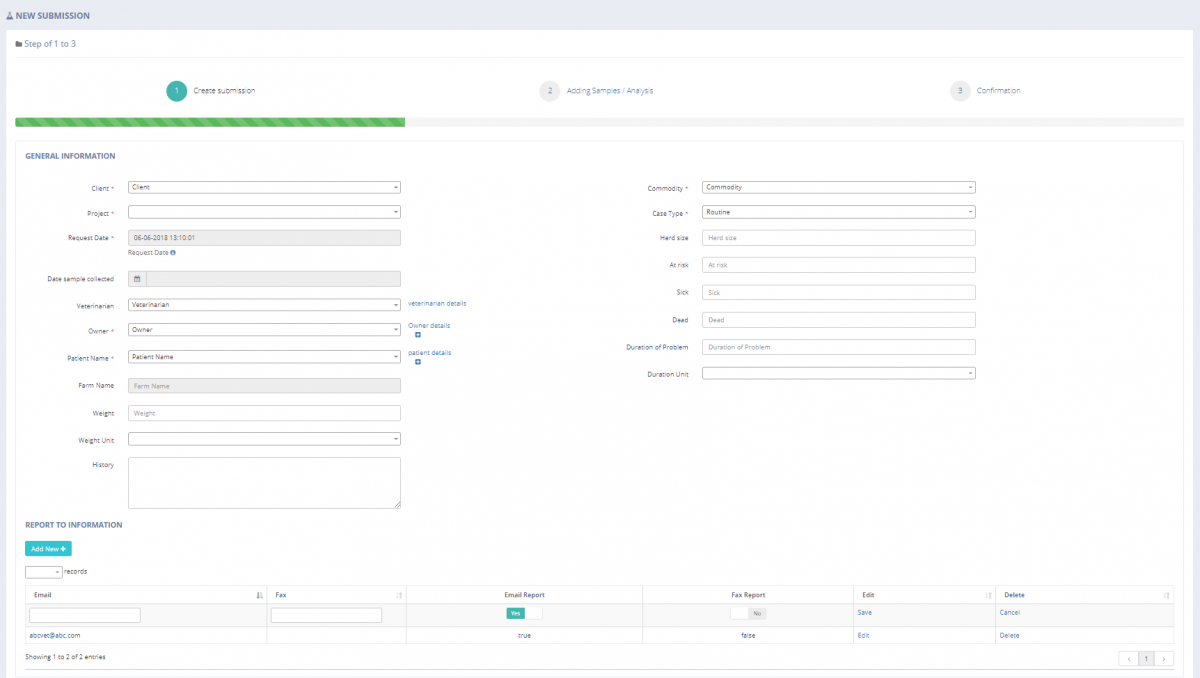Click the Herd size field
The image size is (1200, 678).
pyautogui.click(x=838, y=238)
